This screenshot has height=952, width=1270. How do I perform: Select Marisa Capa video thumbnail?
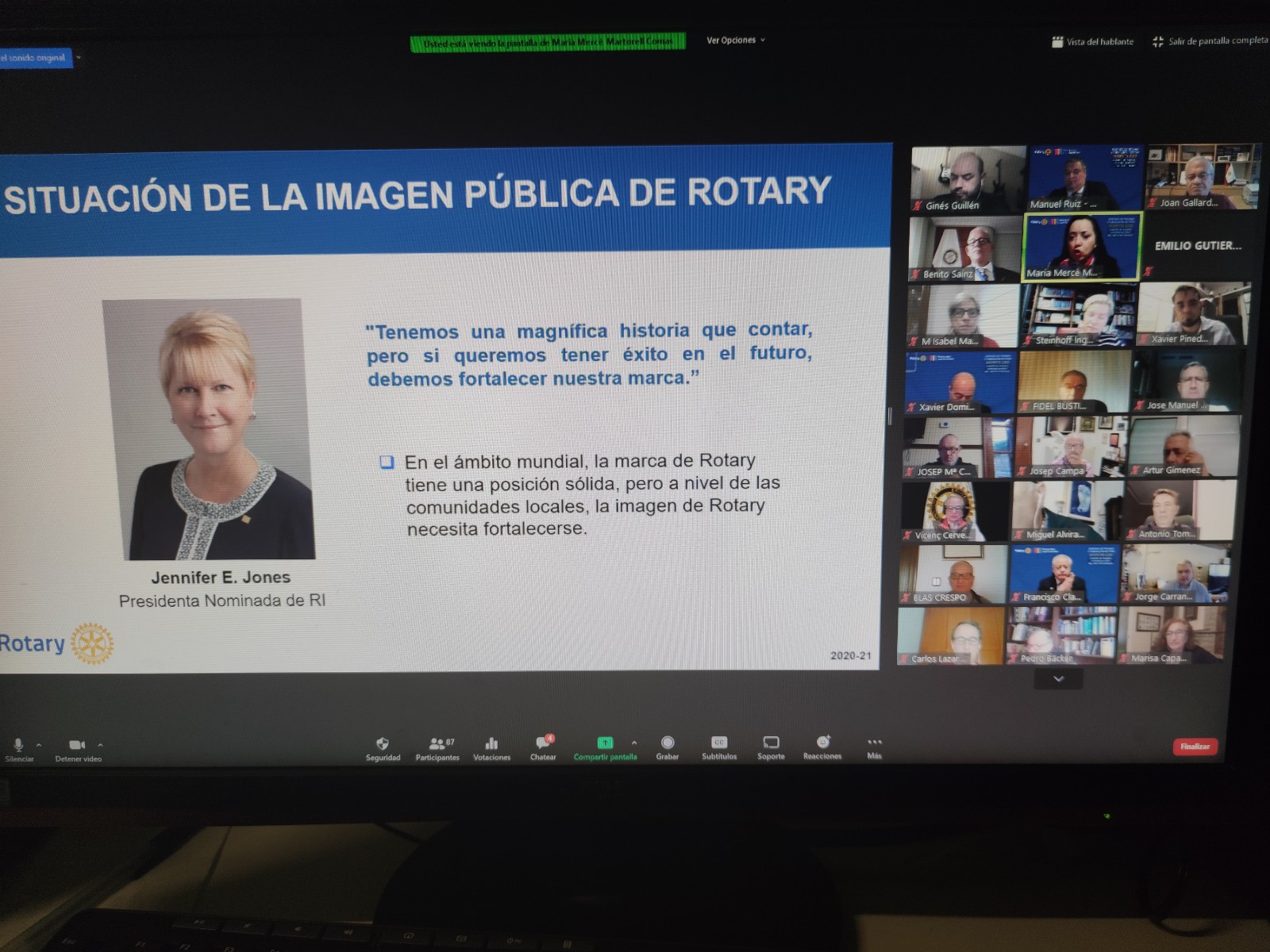pos(1172,635)
